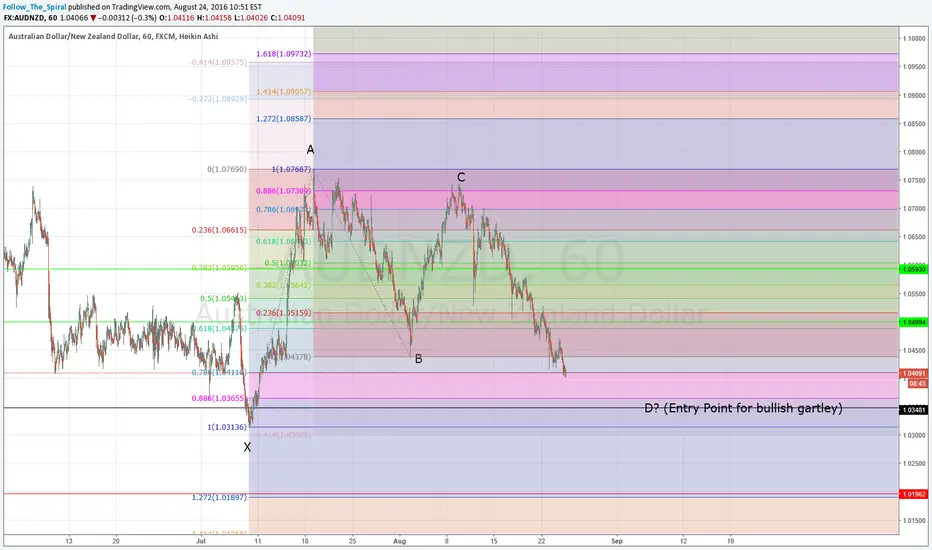Image resolution: width=932 pixels, height=550 pixels.
Task: Click the 19 date on the time axis
Action: point(731,541)
